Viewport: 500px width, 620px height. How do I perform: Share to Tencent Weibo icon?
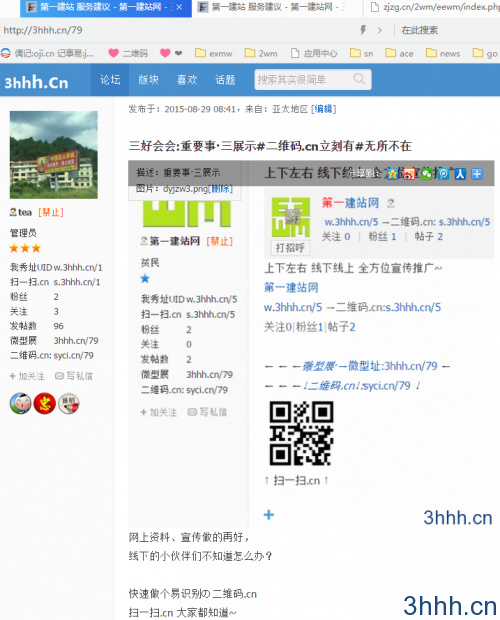click(443, 174)
